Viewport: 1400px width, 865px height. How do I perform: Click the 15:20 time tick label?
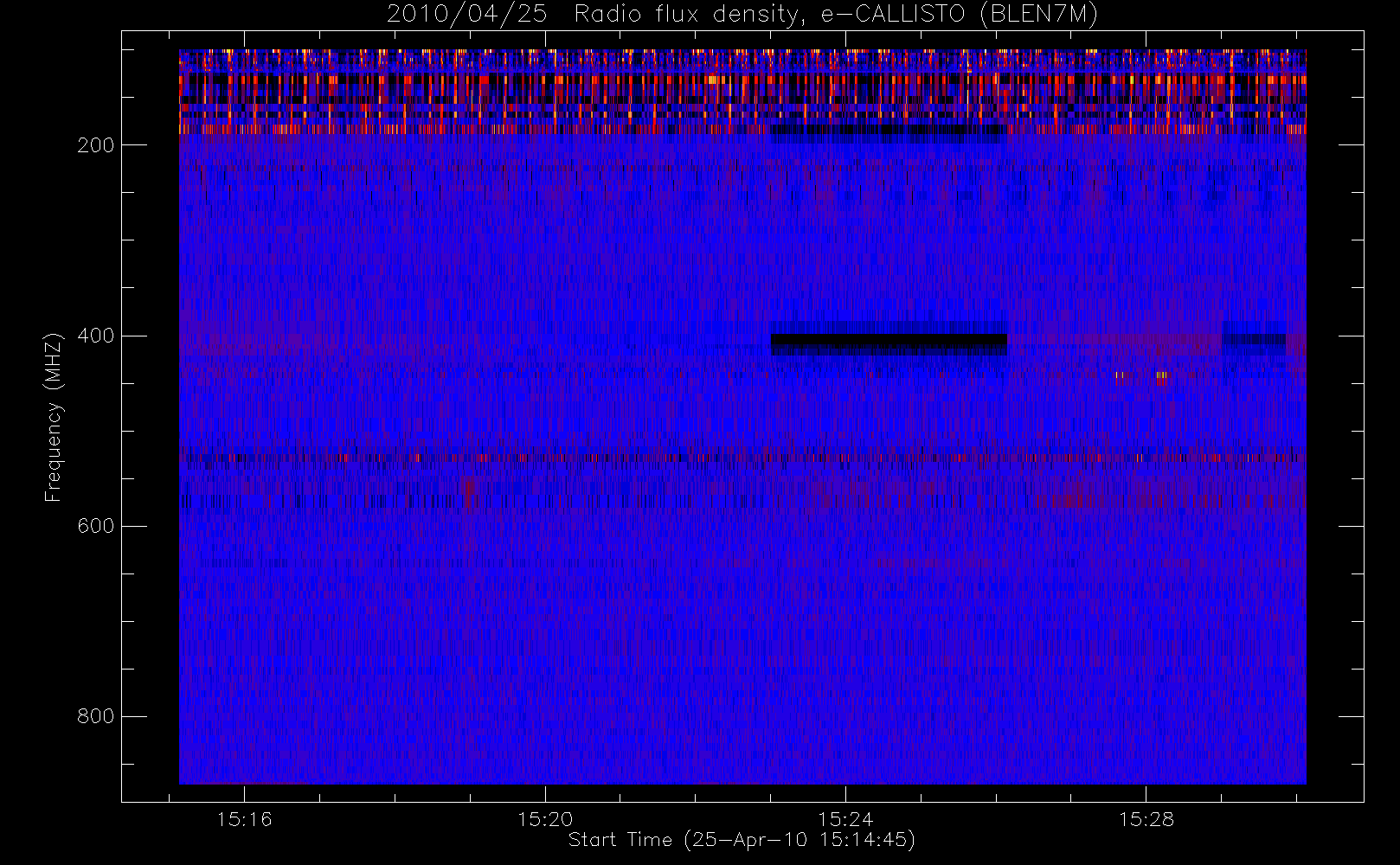tap(545, 819)
